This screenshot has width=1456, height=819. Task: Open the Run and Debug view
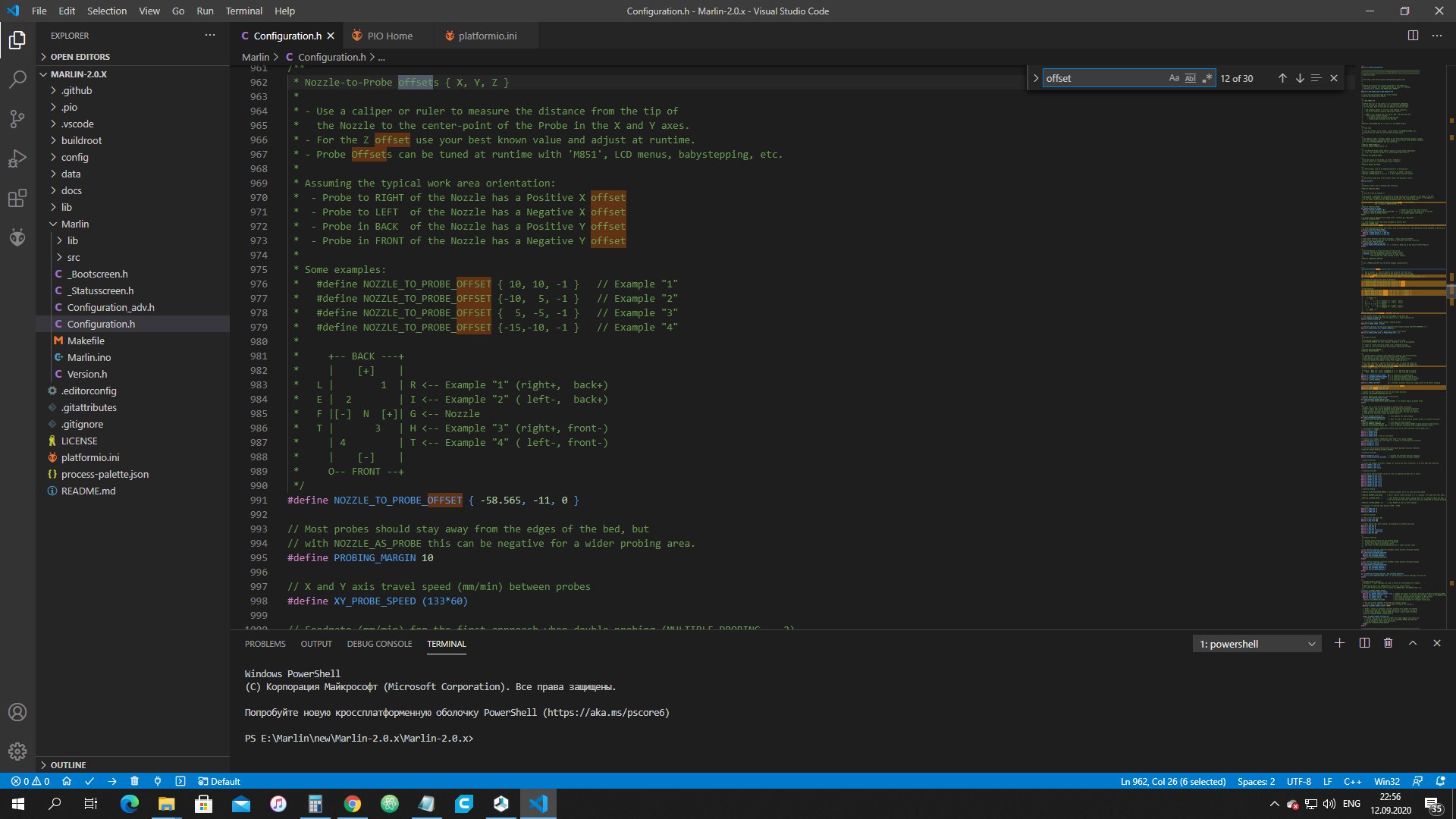[17, 158]
